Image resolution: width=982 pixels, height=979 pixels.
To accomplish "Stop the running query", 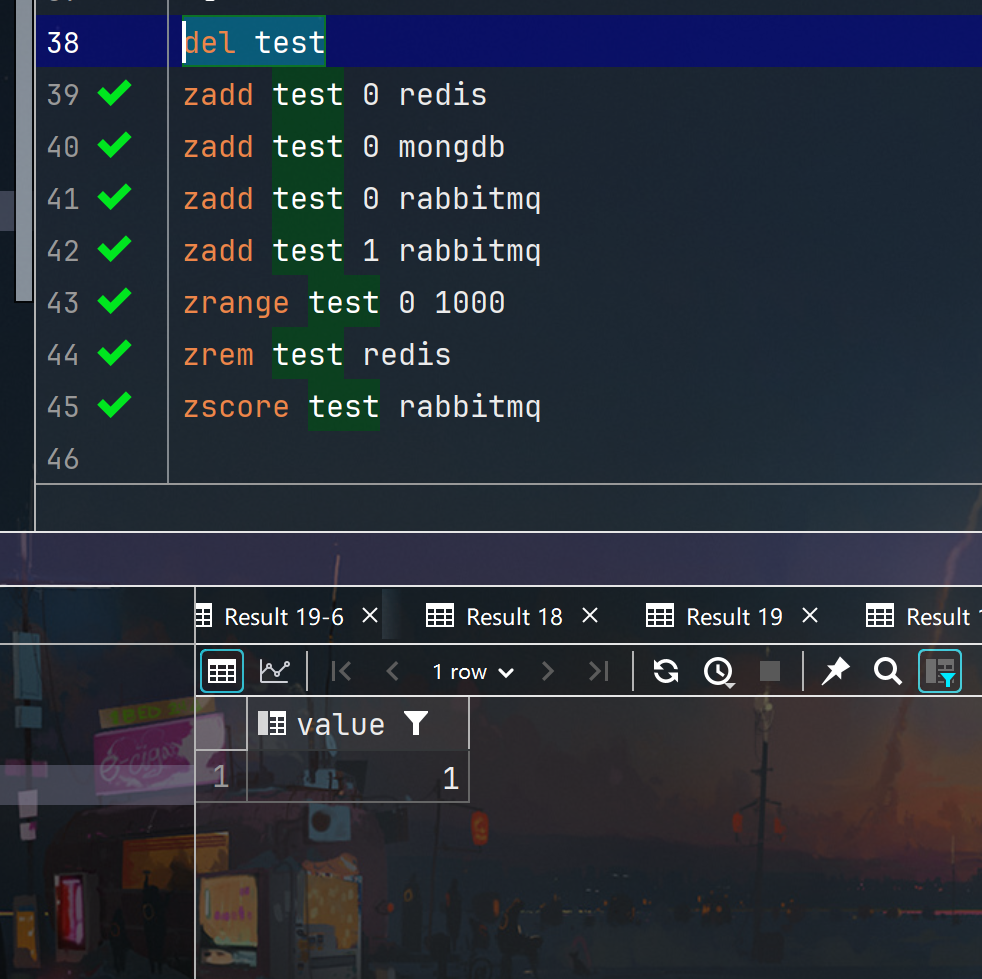I will coord(770,671).
